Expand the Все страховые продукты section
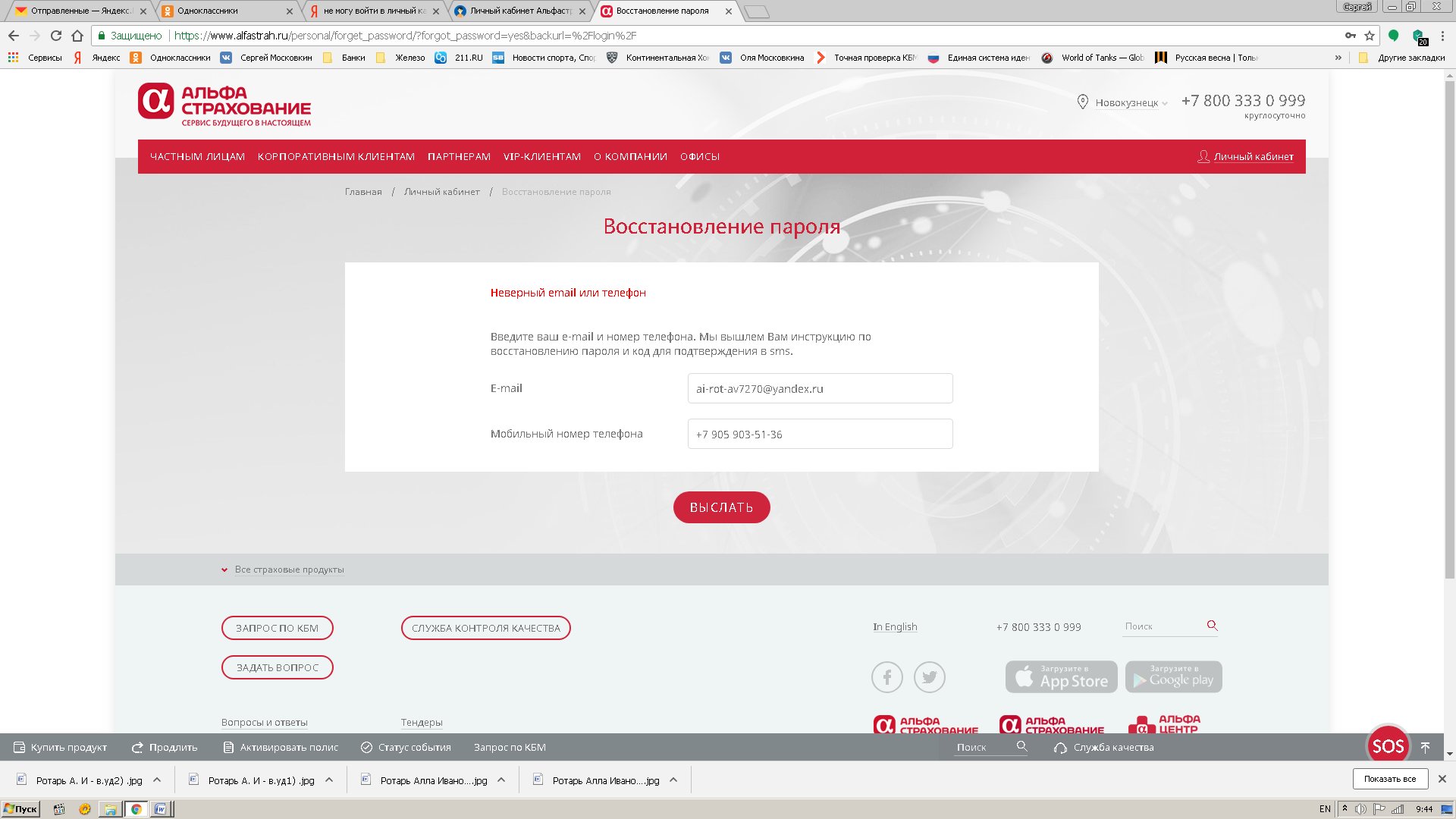This screenshot has width=1456, height=819. coord(282,569)
